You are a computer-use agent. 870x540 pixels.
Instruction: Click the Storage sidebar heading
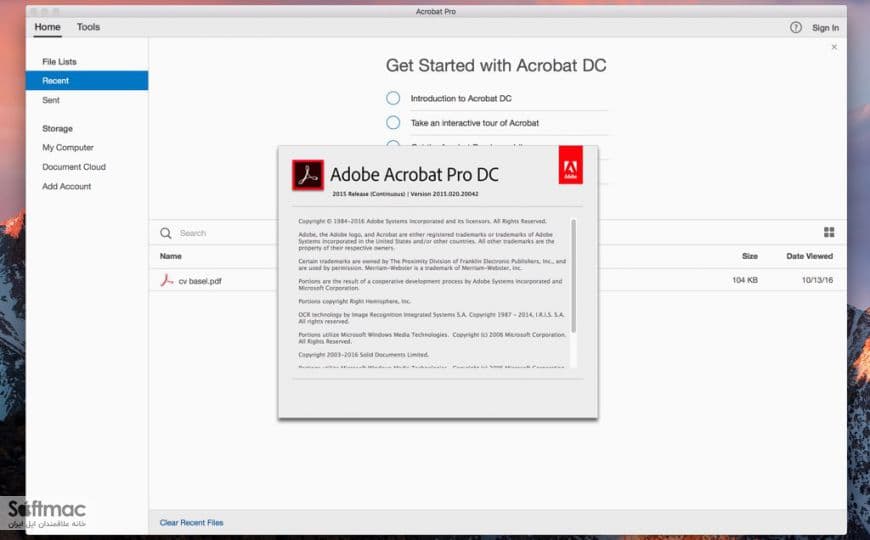tap(57, 129)
